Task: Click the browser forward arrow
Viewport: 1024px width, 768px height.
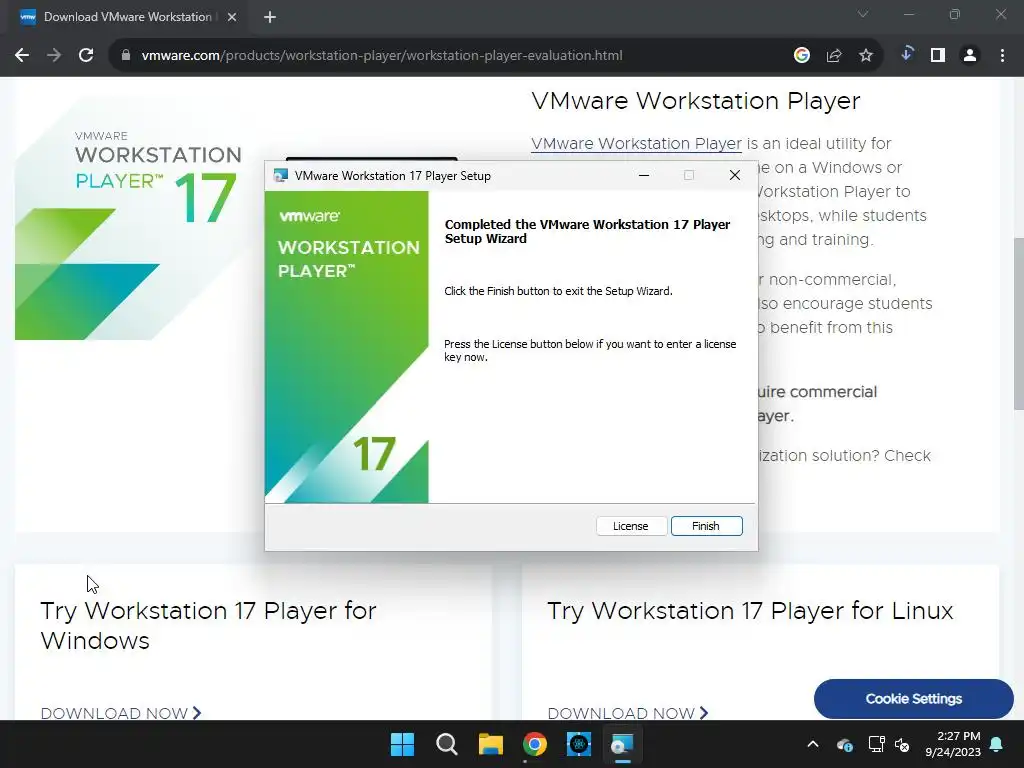Action: pos(54,56)
